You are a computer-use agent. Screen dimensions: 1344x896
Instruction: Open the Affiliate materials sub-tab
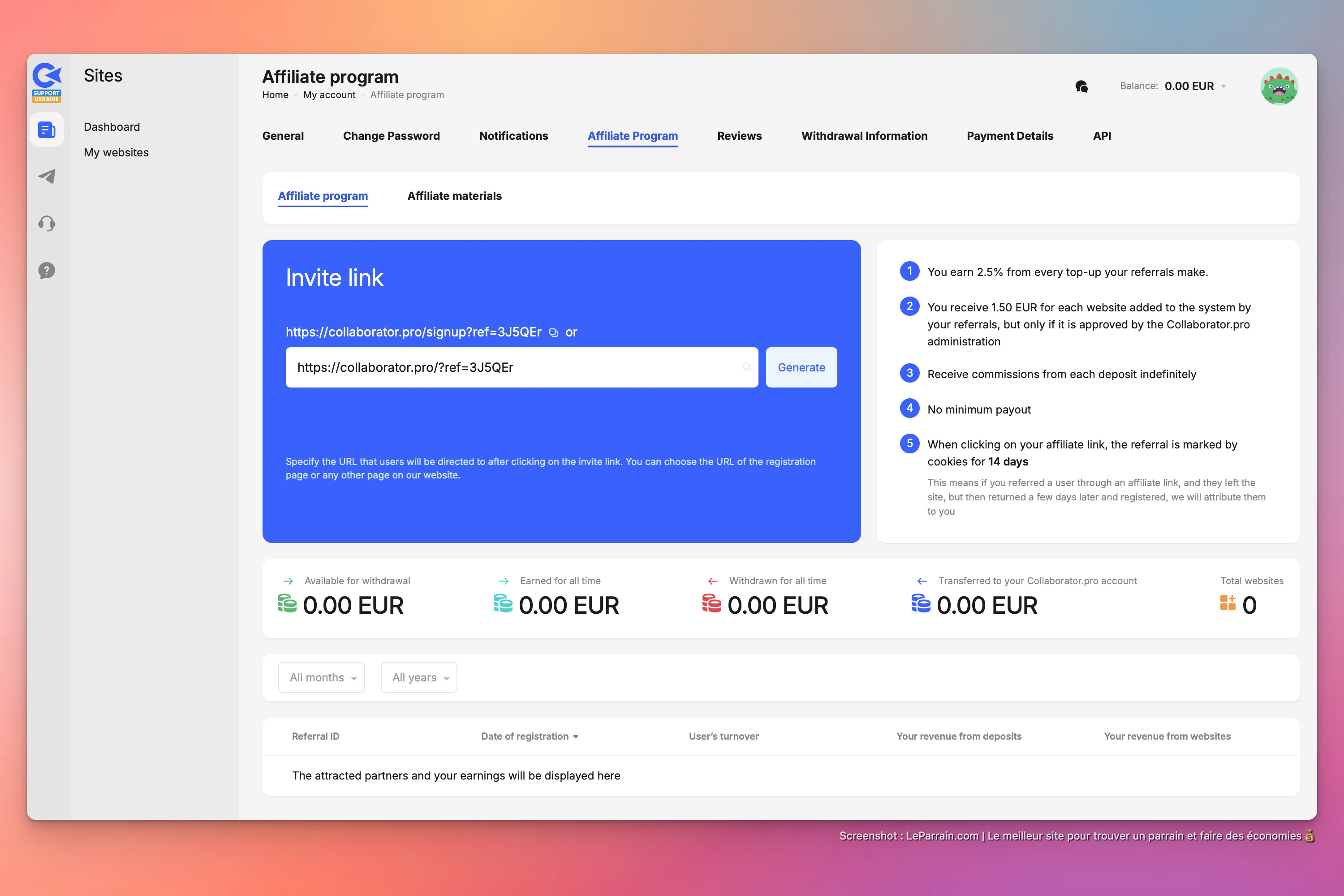coord(454,196)
